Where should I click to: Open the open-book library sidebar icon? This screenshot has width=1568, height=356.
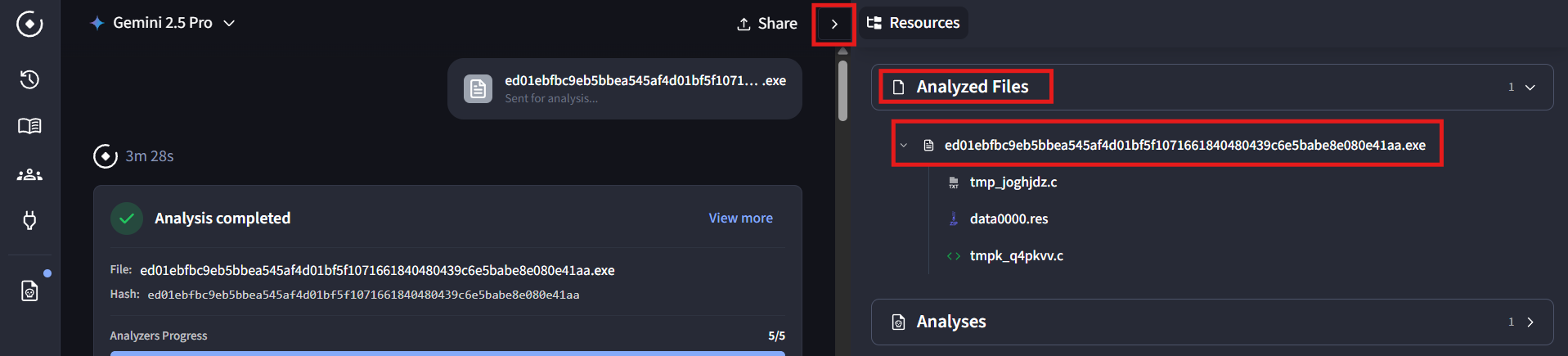tap(29, 126)
